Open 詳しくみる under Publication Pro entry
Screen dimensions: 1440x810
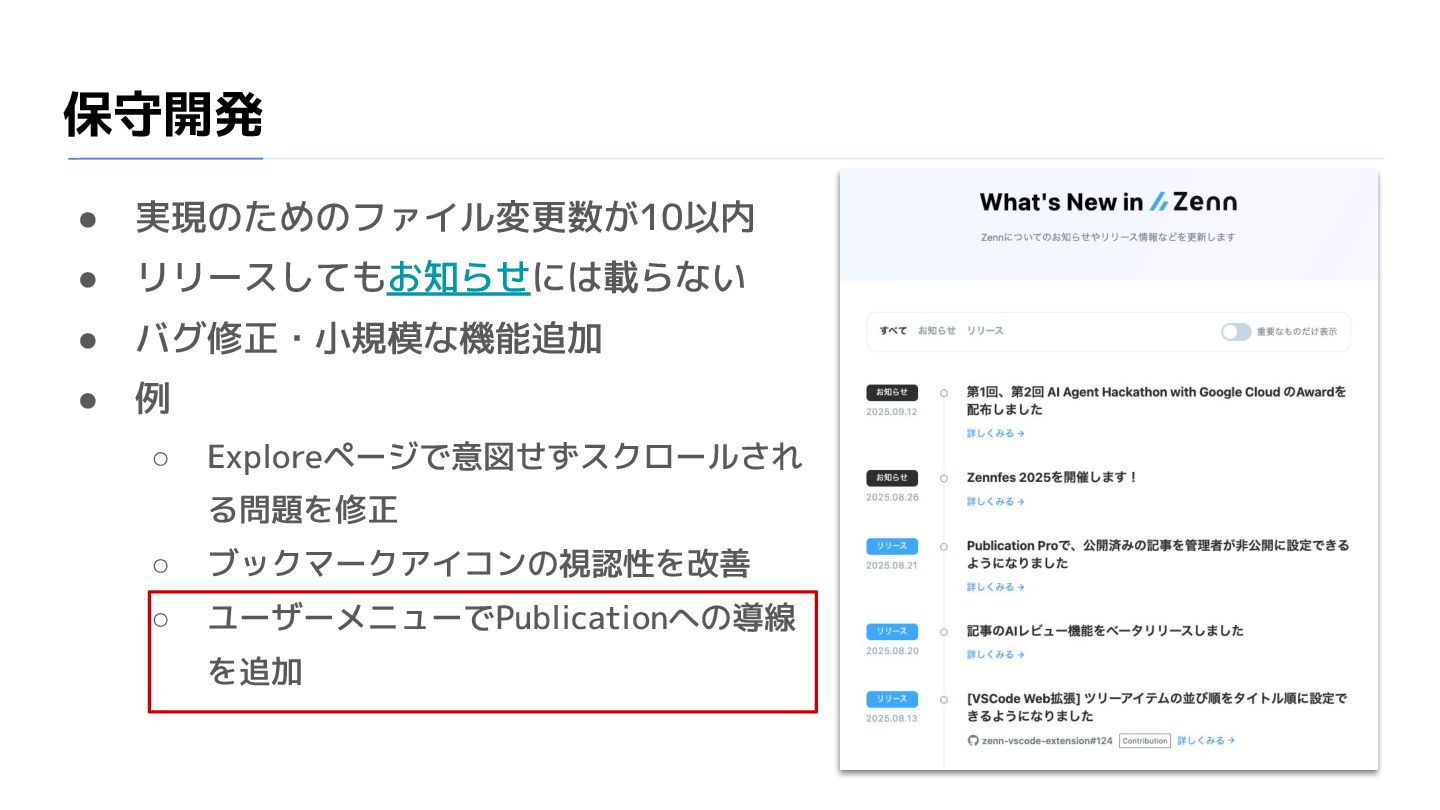point(995,587)
